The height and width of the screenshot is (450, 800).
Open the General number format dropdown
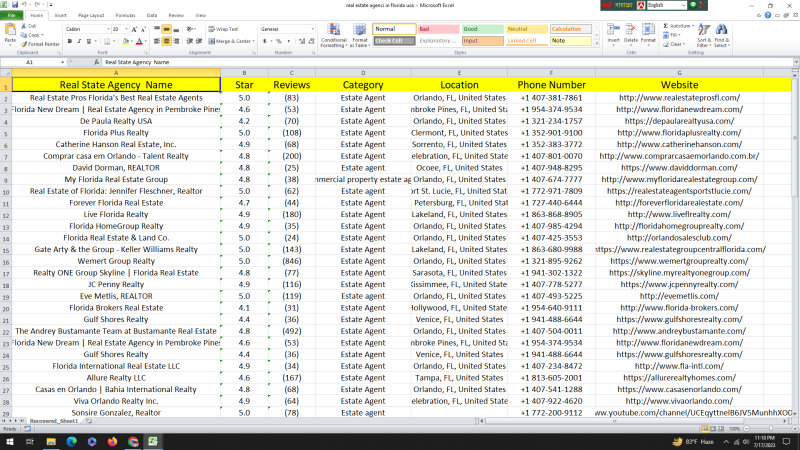pos(312,29)
